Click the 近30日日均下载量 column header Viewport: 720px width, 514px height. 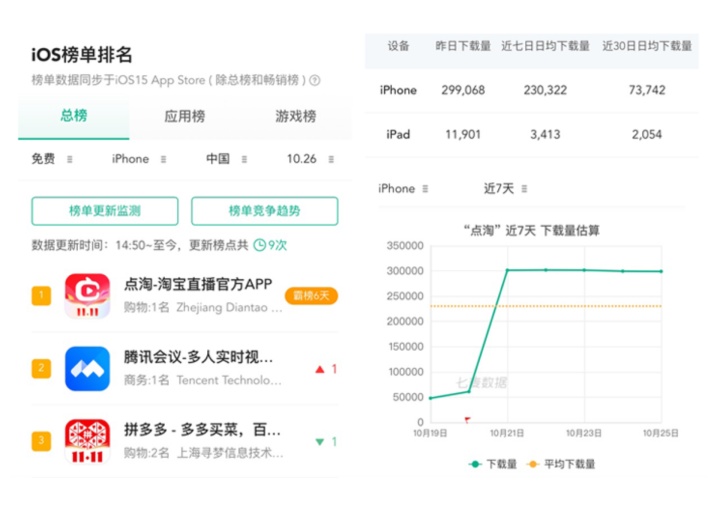[647, 46]
